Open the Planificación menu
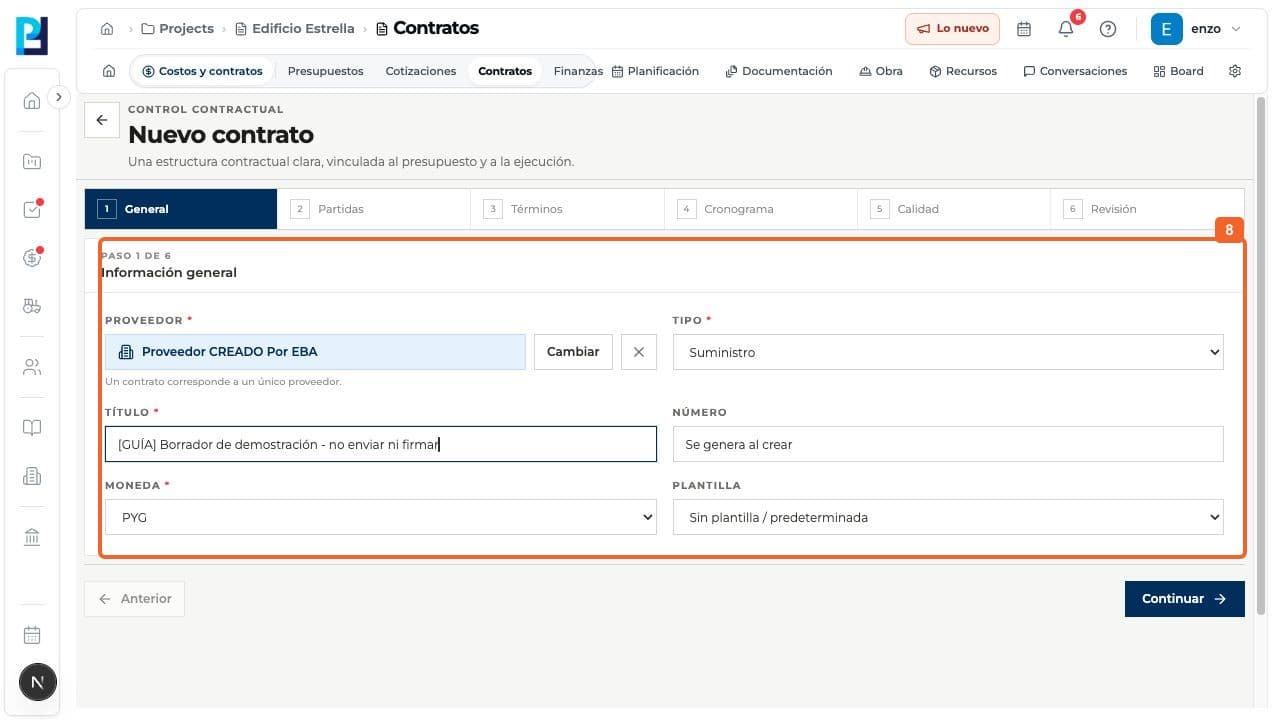1280x720 pixels. coord(655,71)
